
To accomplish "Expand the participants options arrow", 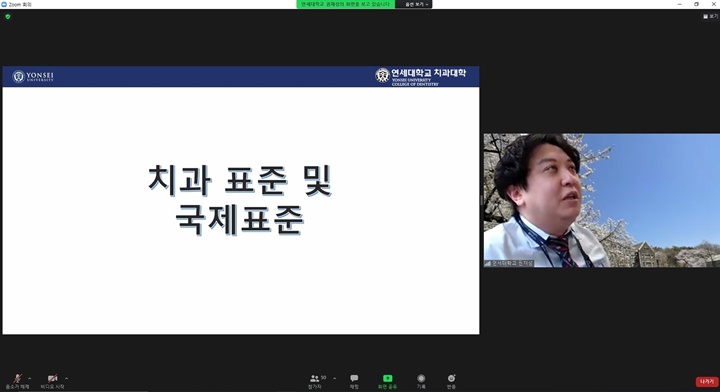I will point(334,379).
